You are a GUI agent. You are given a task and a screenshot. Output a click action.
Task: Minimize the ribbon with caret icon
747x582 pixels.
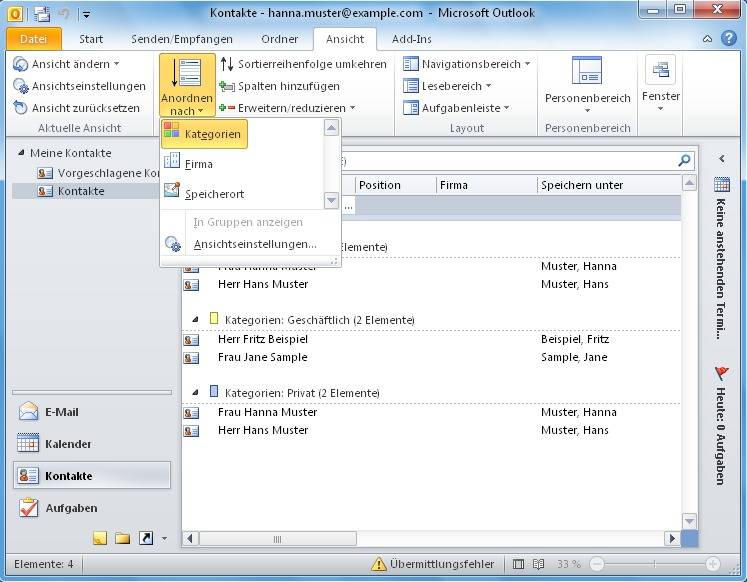(707, 39)
